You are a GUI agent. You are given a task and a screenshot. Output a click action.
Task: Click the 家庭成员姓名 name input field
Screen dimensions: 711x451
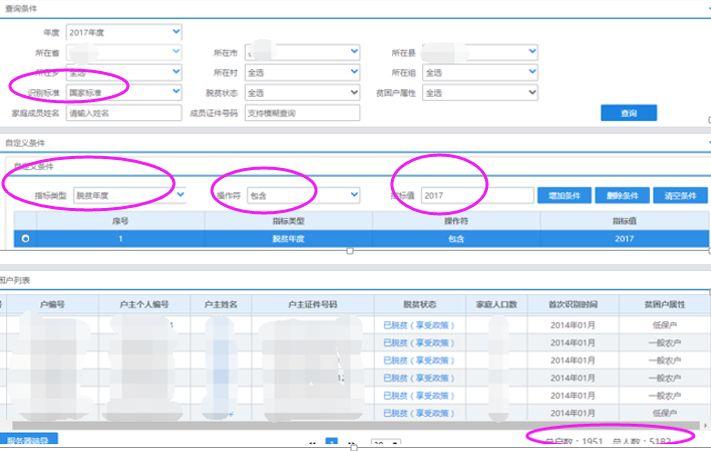[x=124, y=114]
